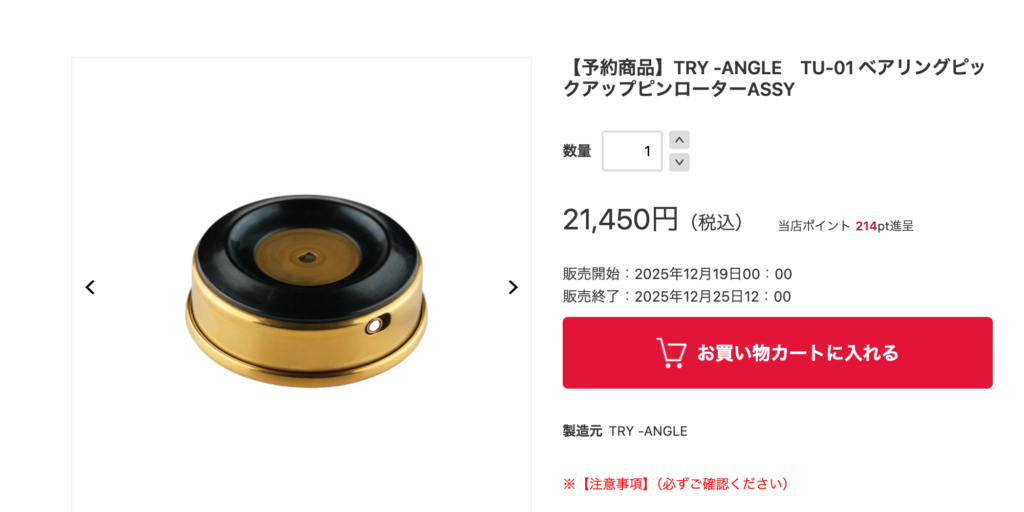
Task: Select the 販売終了 sale end date line
Action: click(x=677, y=296)
